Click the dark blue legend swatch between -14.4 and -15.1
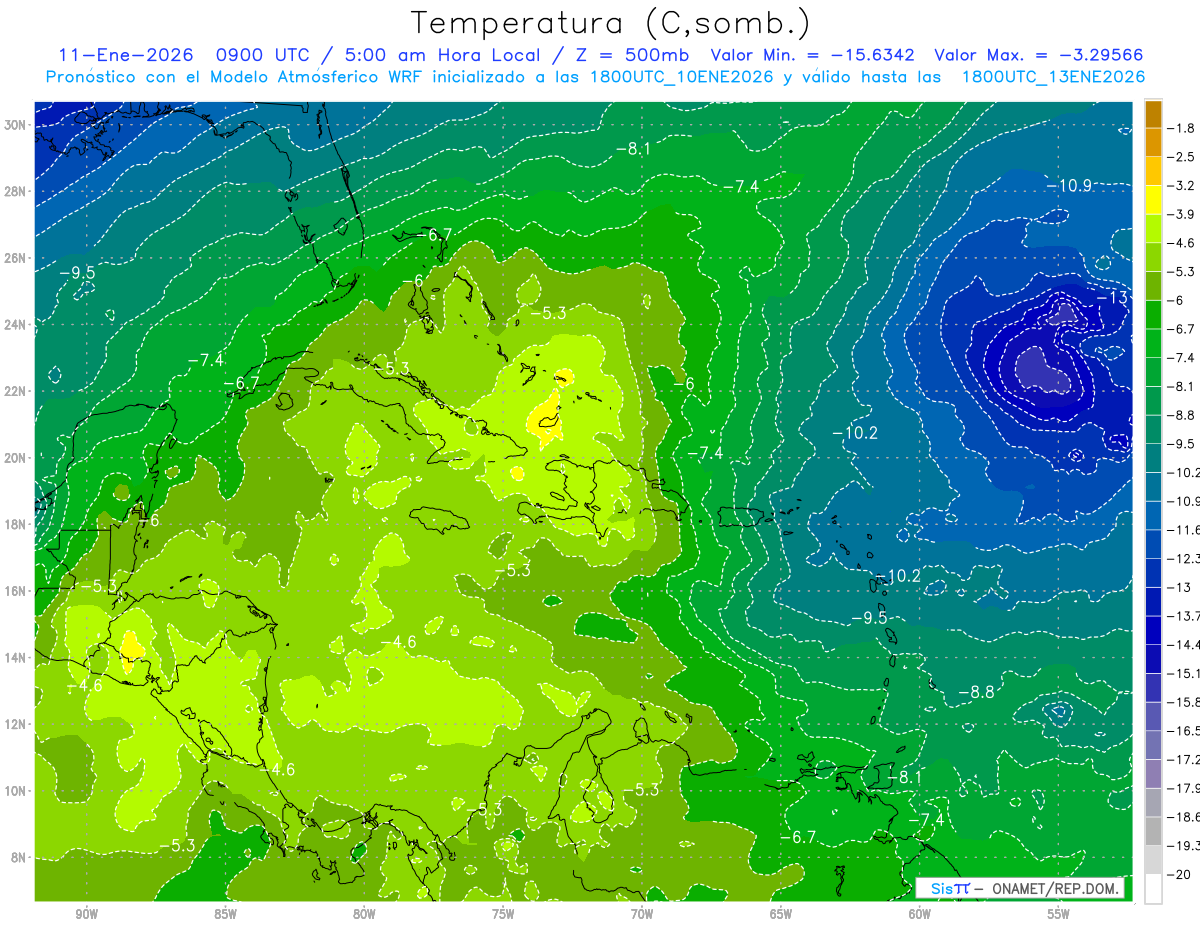 tap(1153, 658)
